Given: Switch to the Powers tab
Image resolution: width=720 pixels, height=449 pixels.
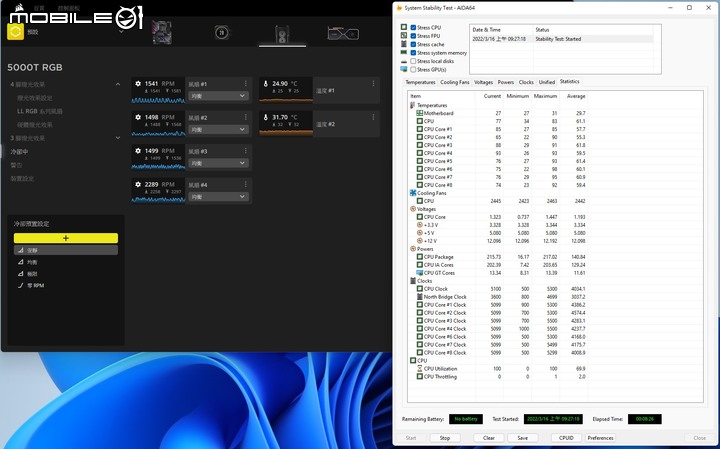Looking at the screenshot, I should (x=506, y=82).
